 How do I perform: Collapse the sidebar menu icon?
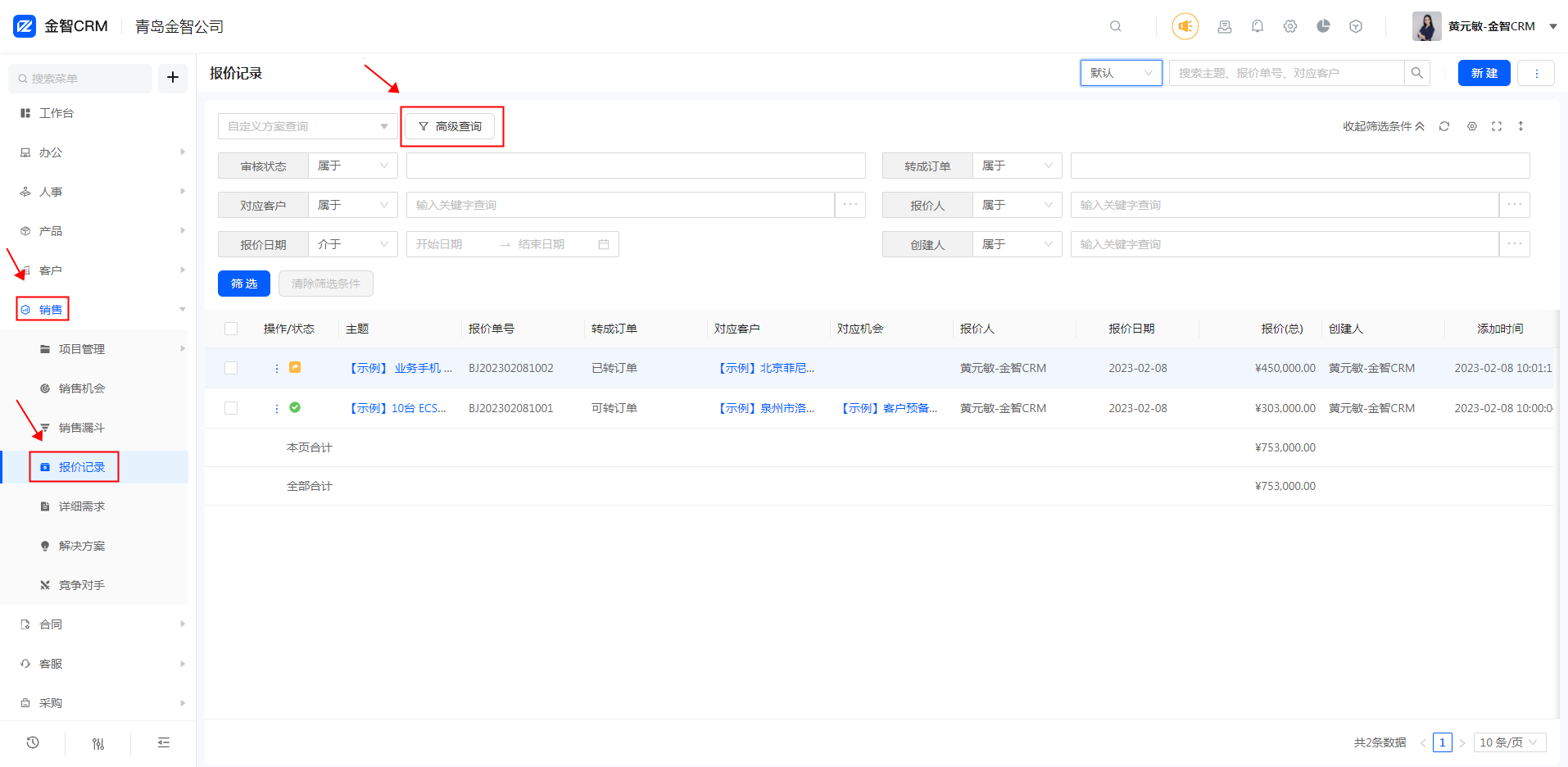click(x=164, y=742)
